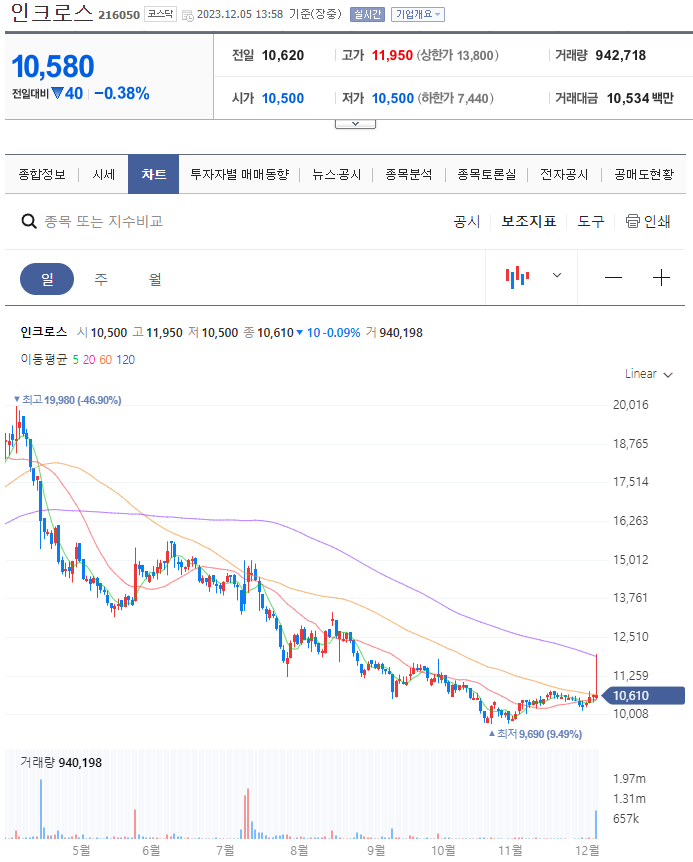Click the candlestick chart type icon
The image size is (693, 862).
click(x=517, y=277)
